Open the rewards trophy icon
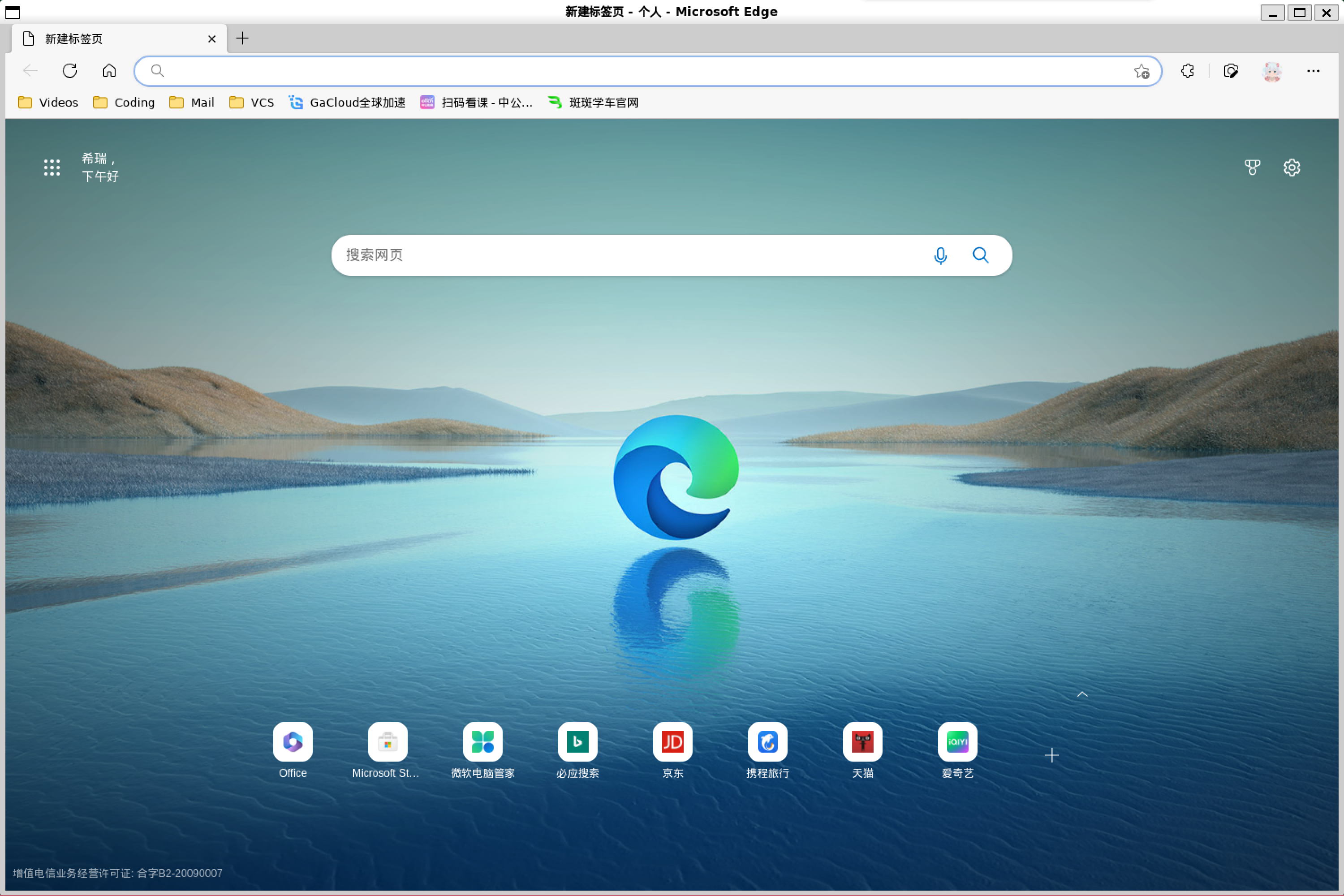The width and height of the screenshot is (1344, 896). pyautogui.click(x=1252, y=168)
